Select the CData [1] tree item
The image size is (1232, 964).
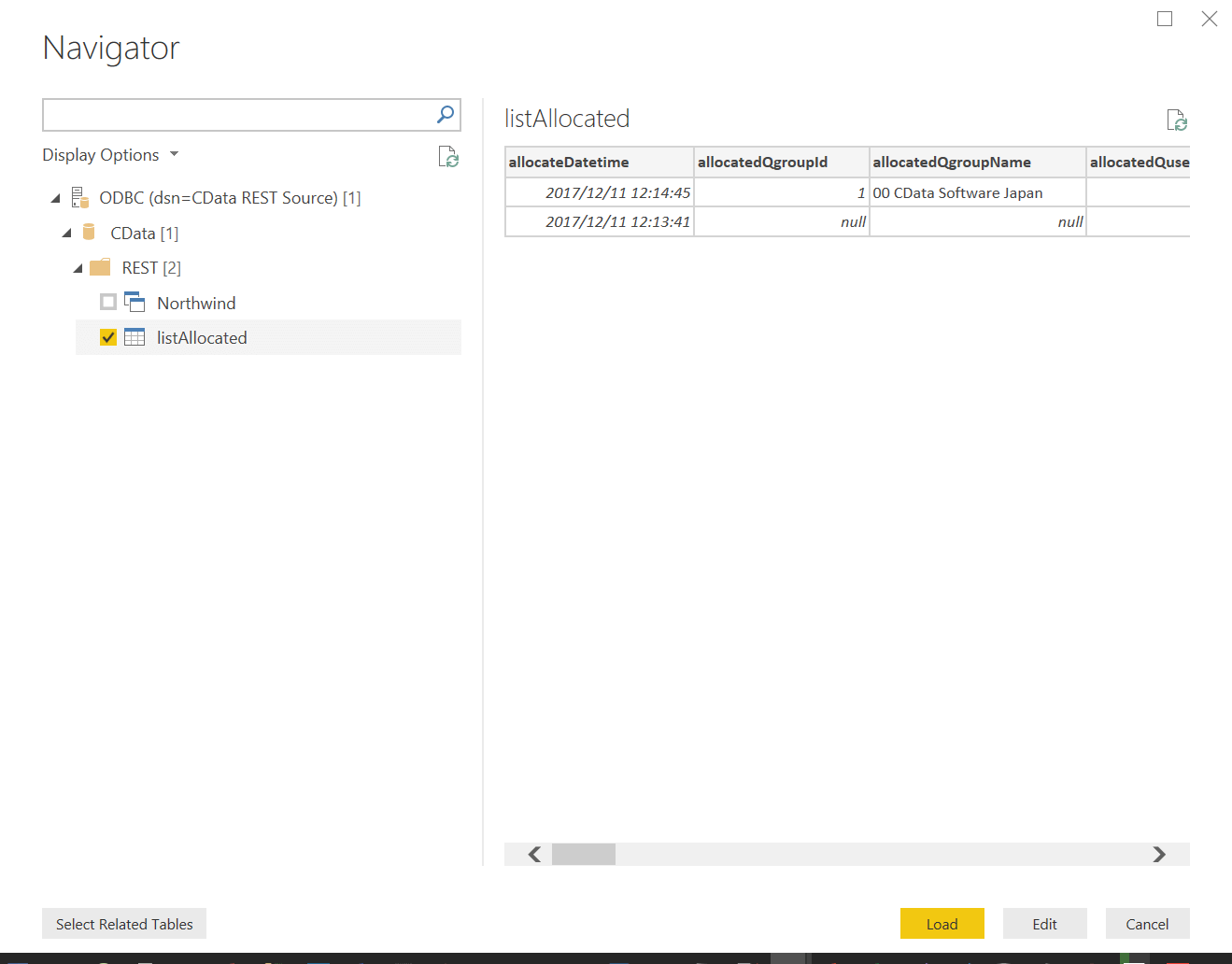[x=145, y=233]
